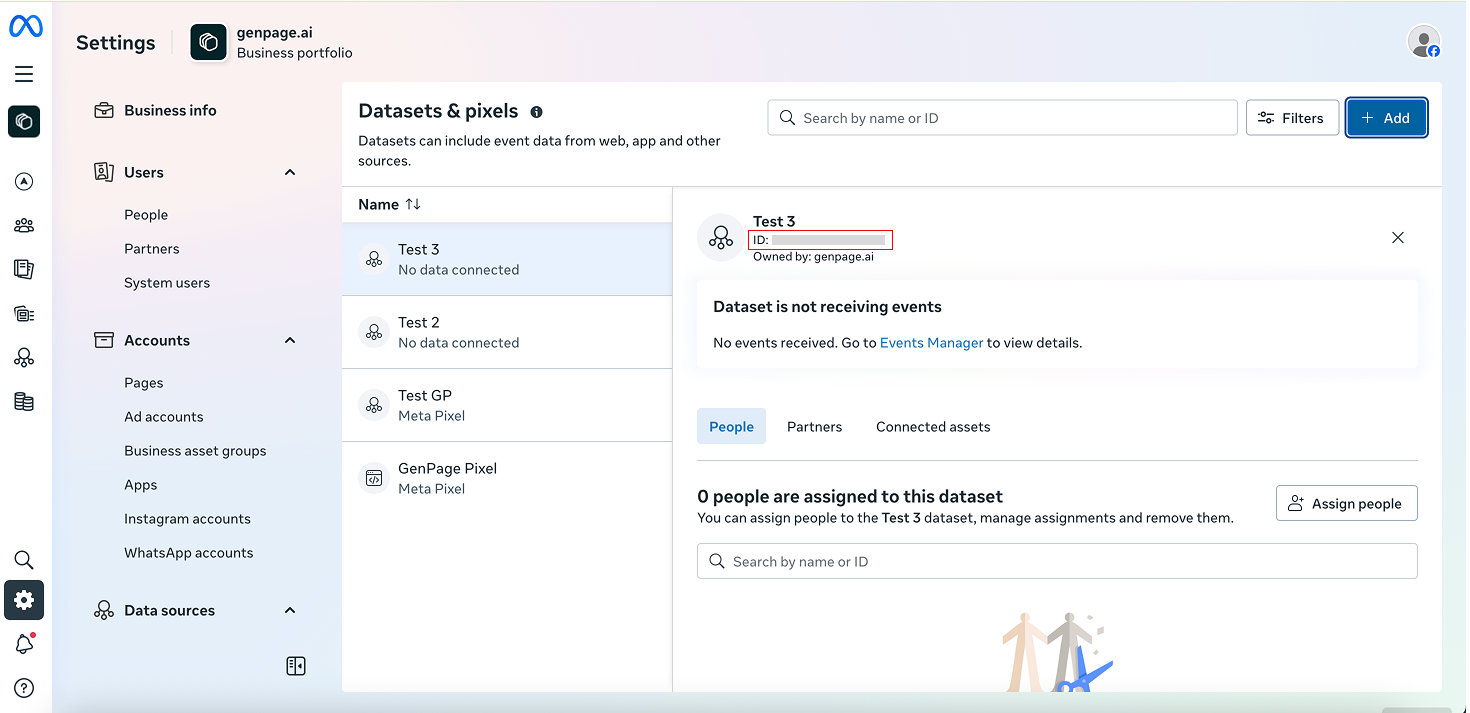Open System users page
The image size is (1470, 713).
point(167,283)
